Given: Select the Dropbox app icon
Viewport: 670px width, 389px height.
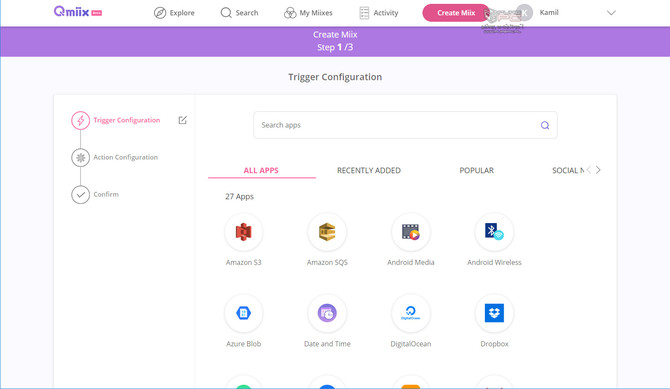Looking at the screenshot, I should coord(494,313).
